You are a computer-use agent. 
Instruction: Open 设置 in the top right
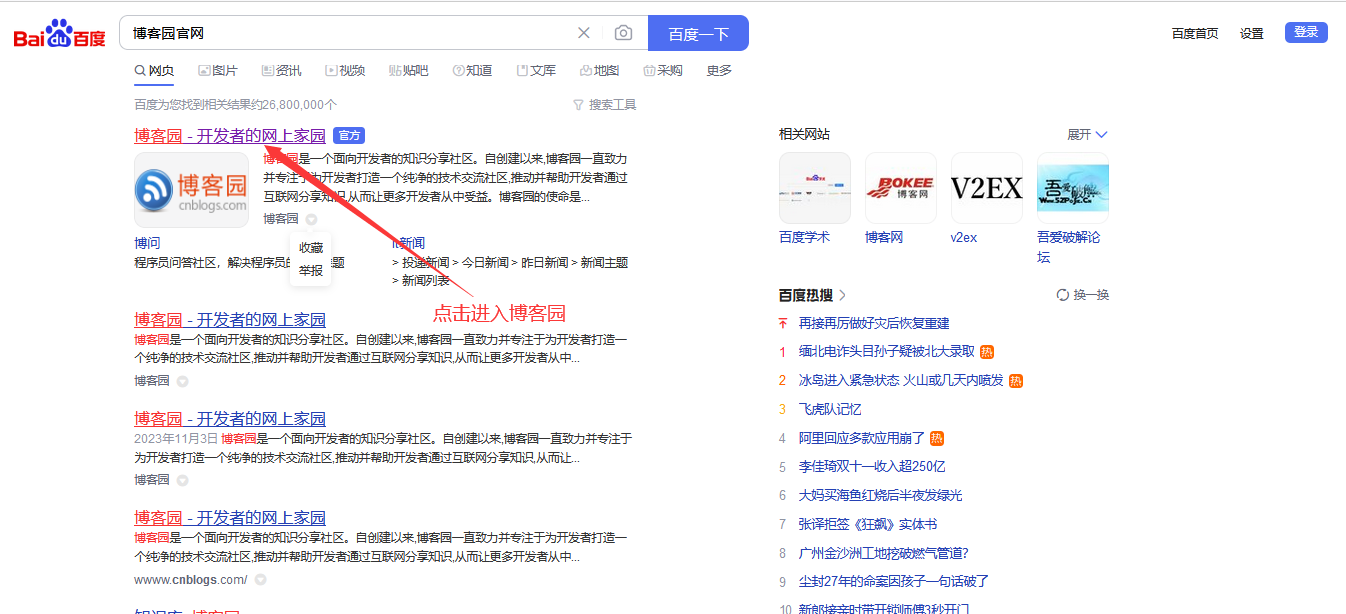1252,33
